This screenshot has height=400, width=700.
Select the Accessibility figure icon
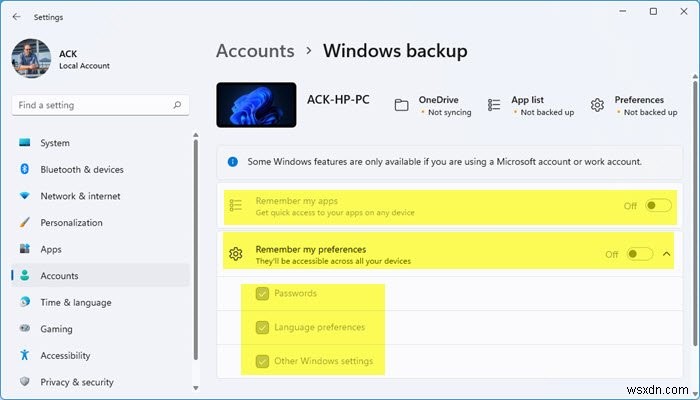click(x=25, y=355)
